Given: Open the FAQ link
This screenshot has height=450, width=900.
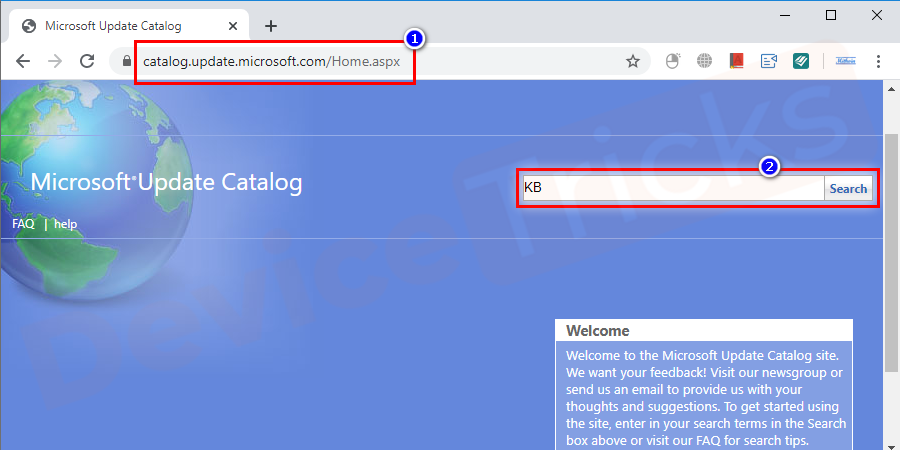Looking at the screenshot, I should pos(24,224).
